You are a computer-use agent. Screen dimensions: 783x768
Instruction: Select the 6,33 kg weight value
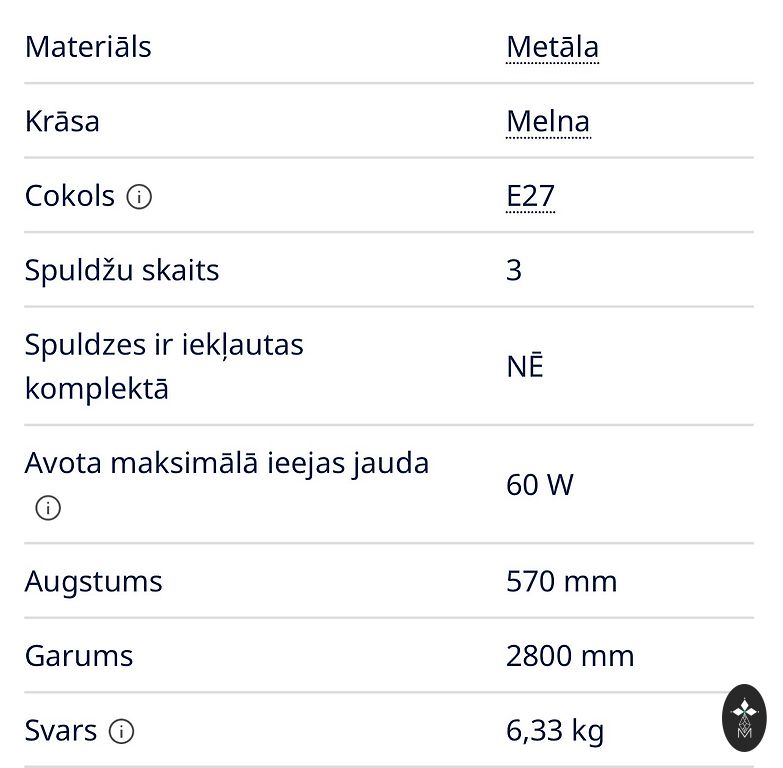pyautogui.click(x=555, y=731)
